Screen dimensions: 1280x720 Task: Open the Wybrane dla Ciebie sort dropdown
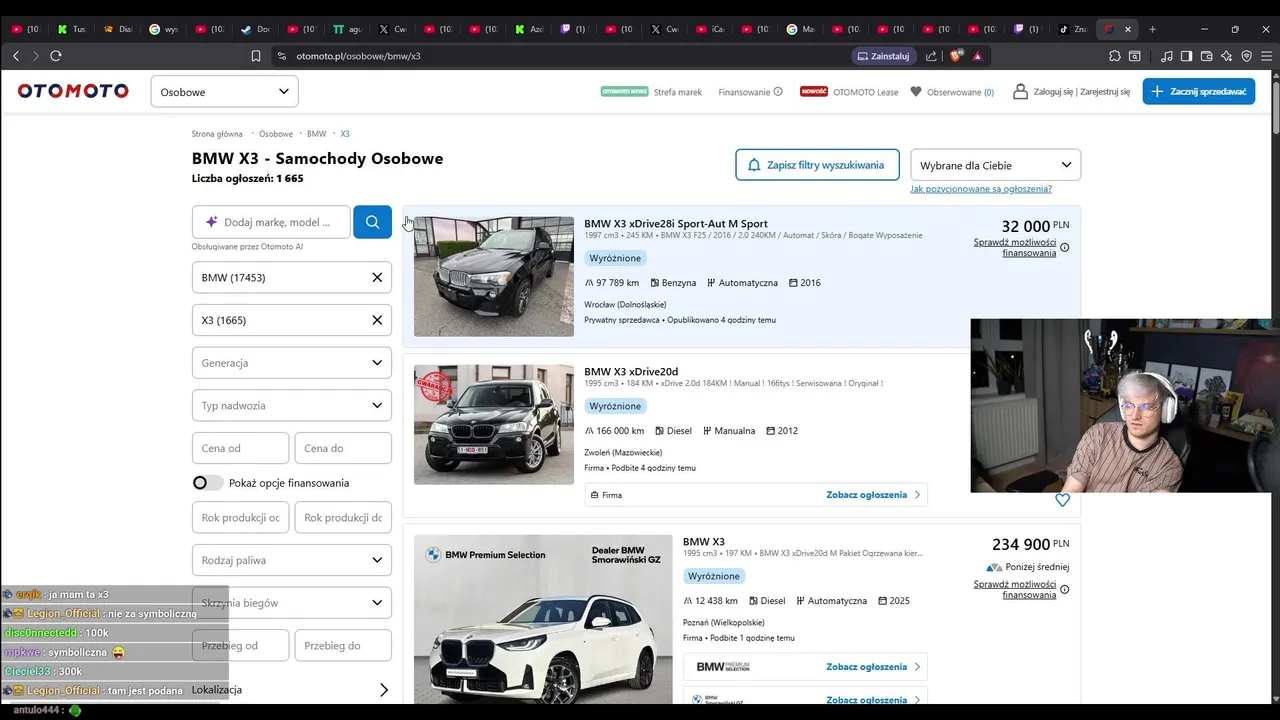tap(995, 165)
